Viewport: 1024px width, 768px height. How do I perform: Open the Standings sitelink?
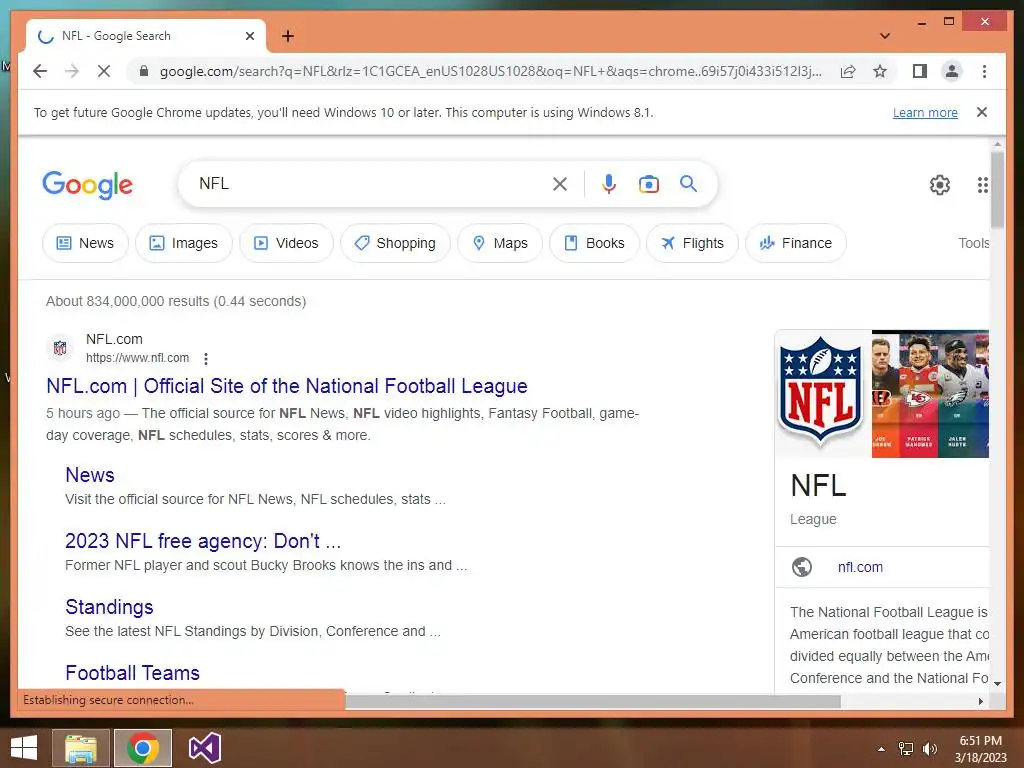(x=109, y=607)
